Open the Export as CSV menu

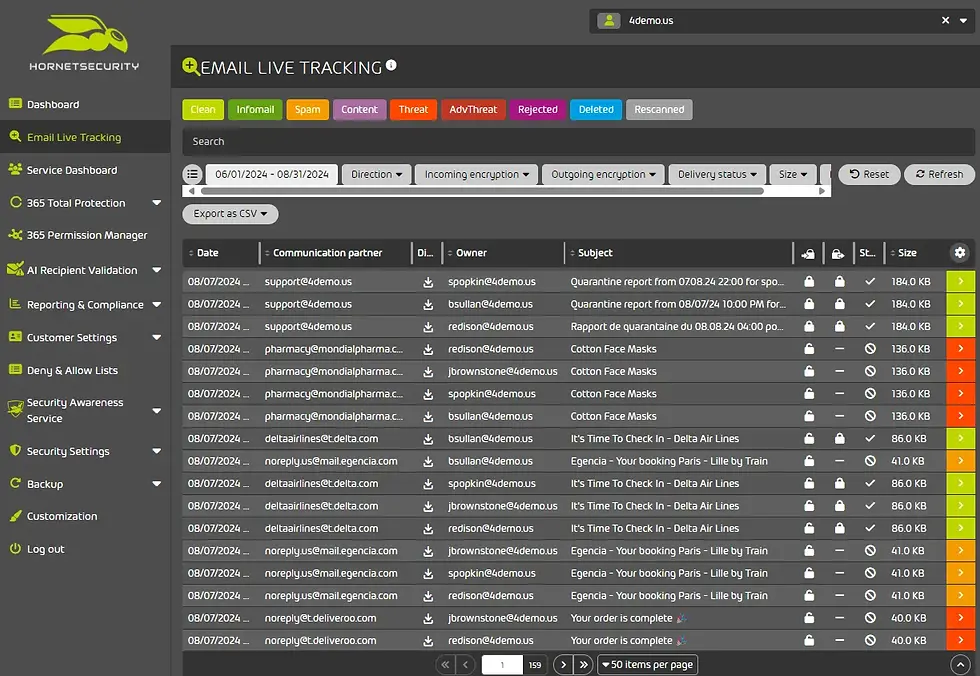(x=229, y=213)
